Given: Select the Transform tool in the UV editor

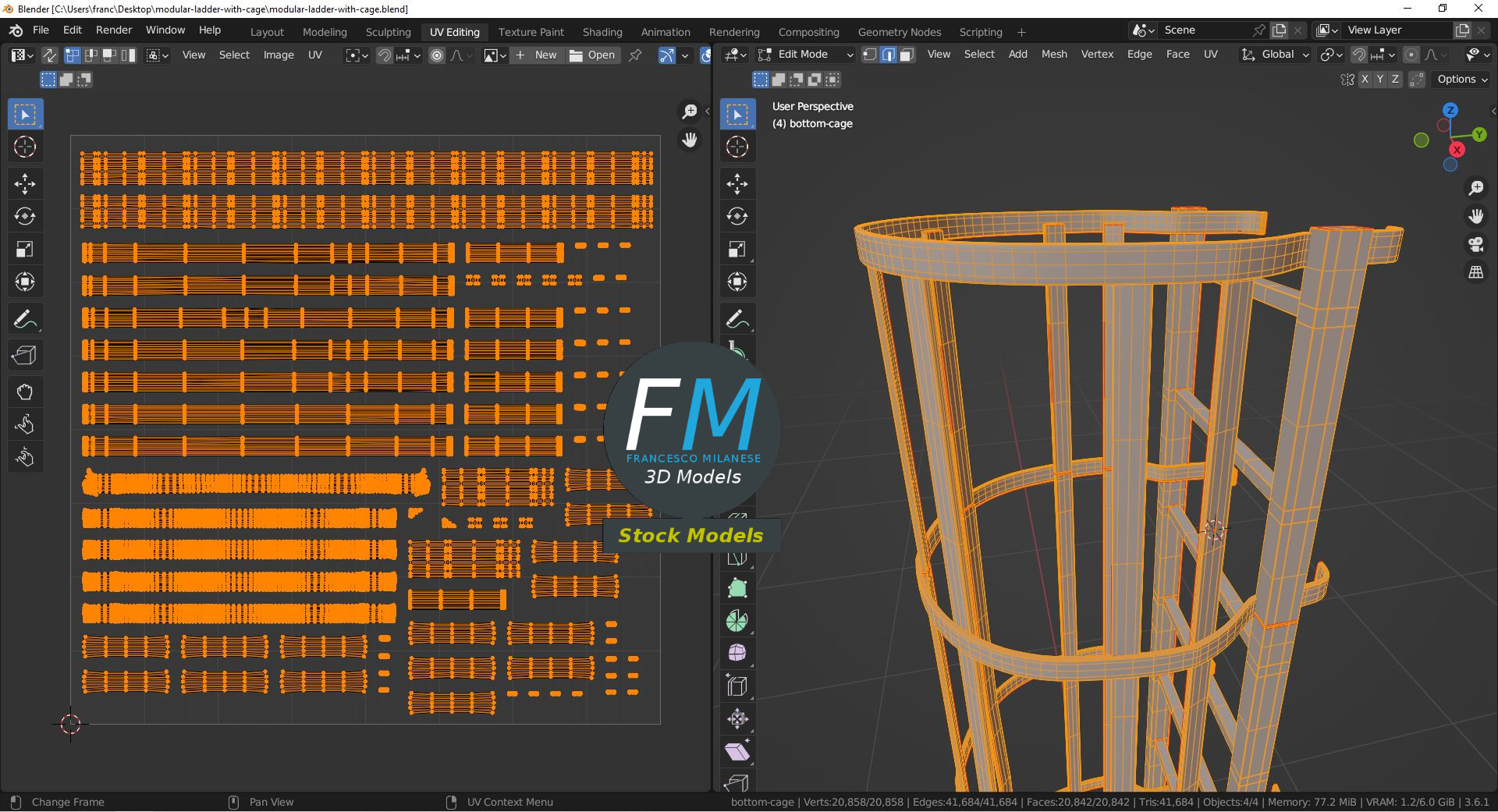Looking at the screenshot, I should tap(25, 282).
